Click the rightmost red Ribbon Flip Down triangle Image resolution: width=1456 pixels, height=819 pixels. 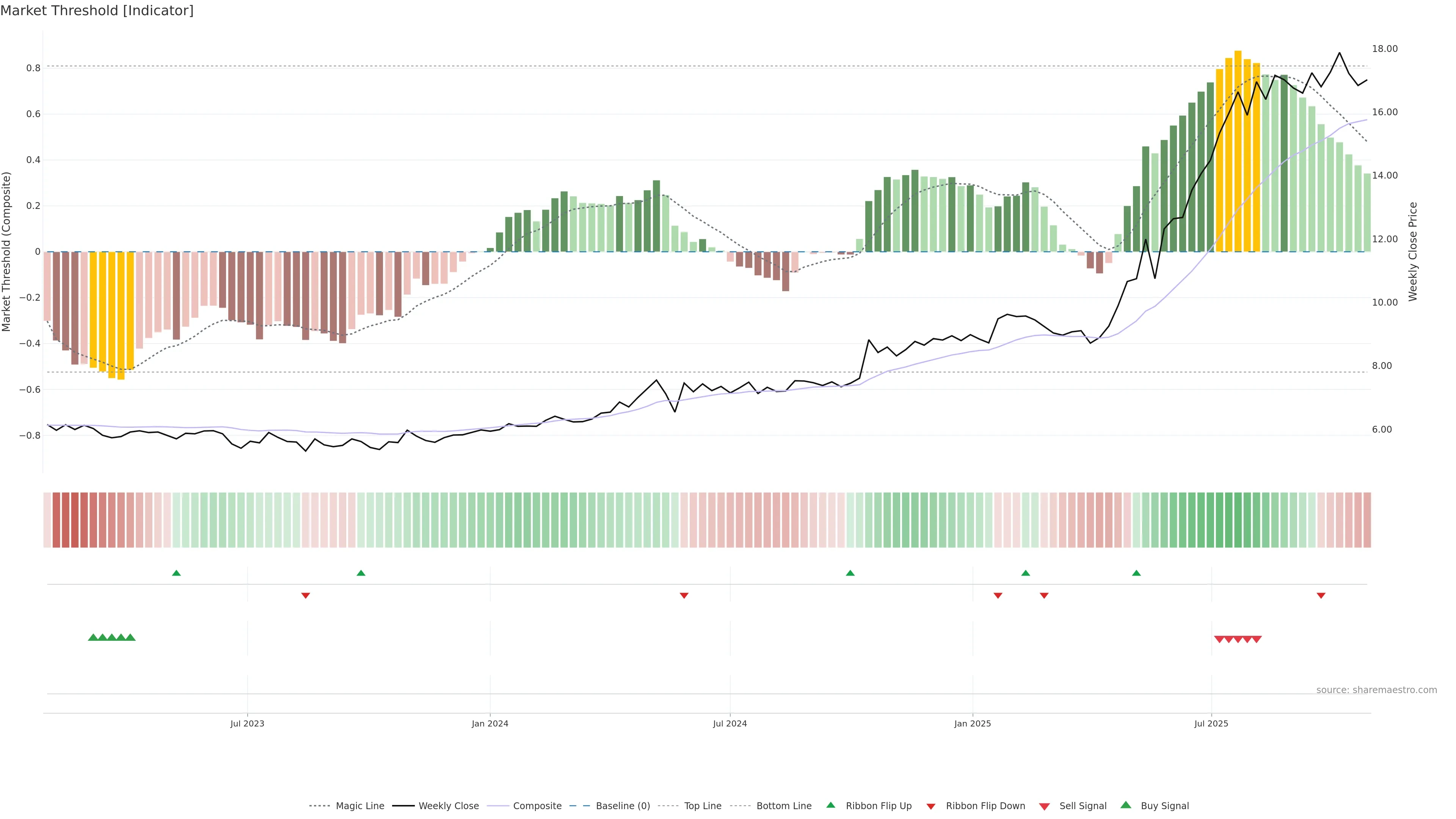tap(1321, 595)
